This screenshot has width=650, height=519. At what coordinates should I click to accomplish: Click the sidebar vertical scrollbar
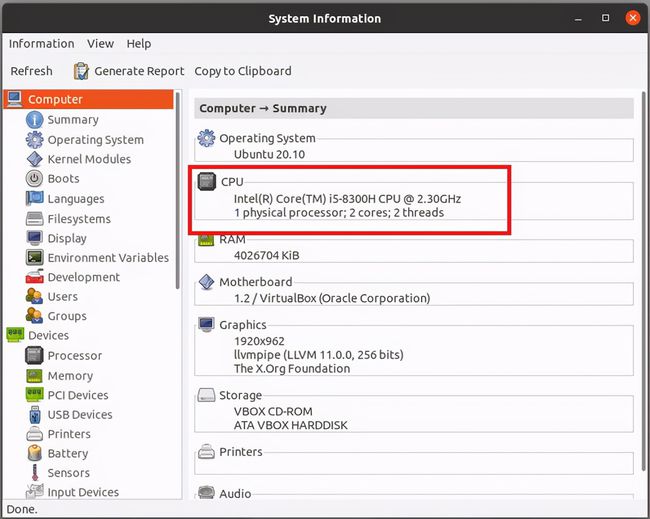click(177, 190)
